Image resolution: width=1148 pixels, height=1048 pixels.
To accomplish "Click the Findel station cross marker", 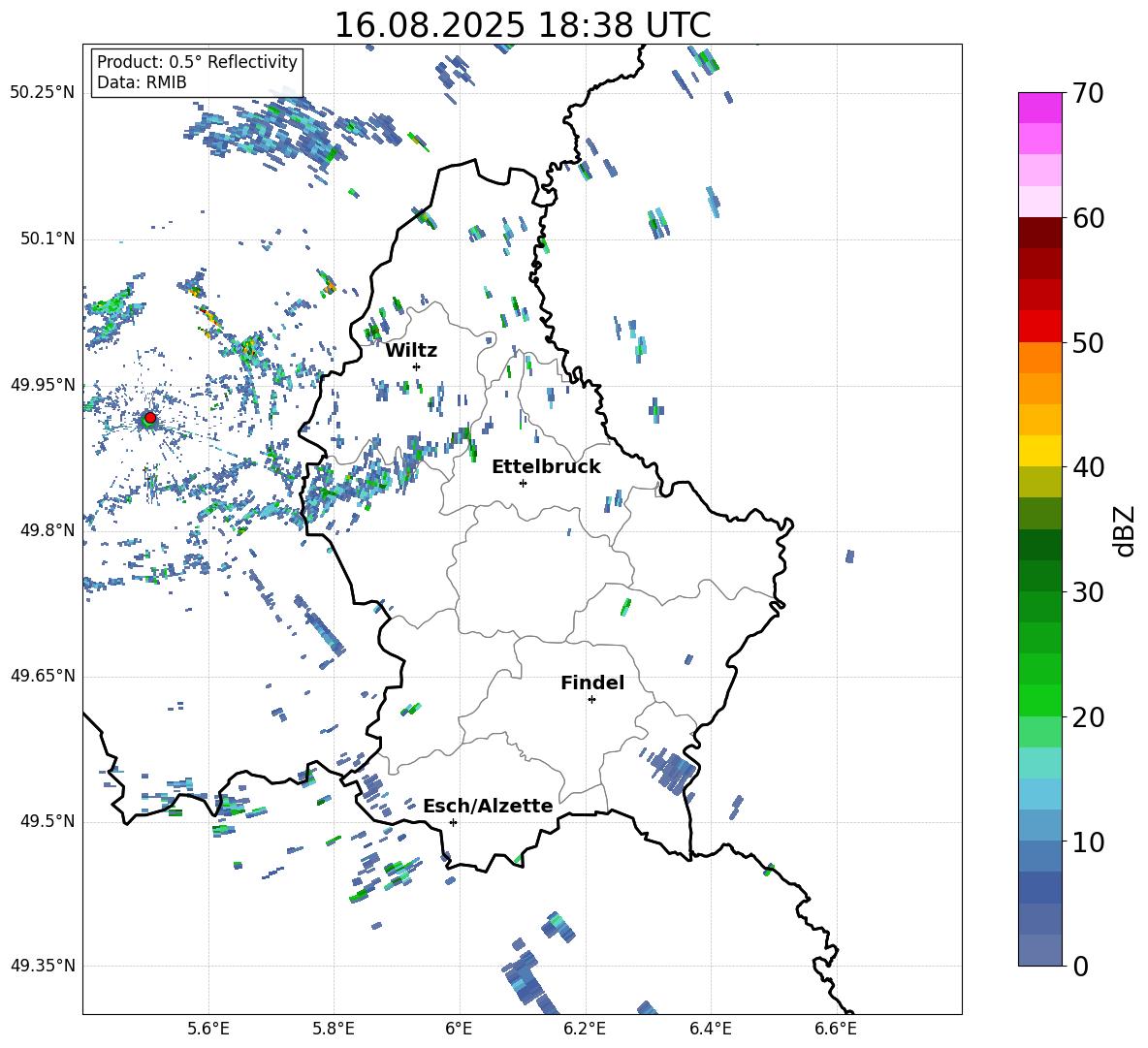I will click(591, 700).
